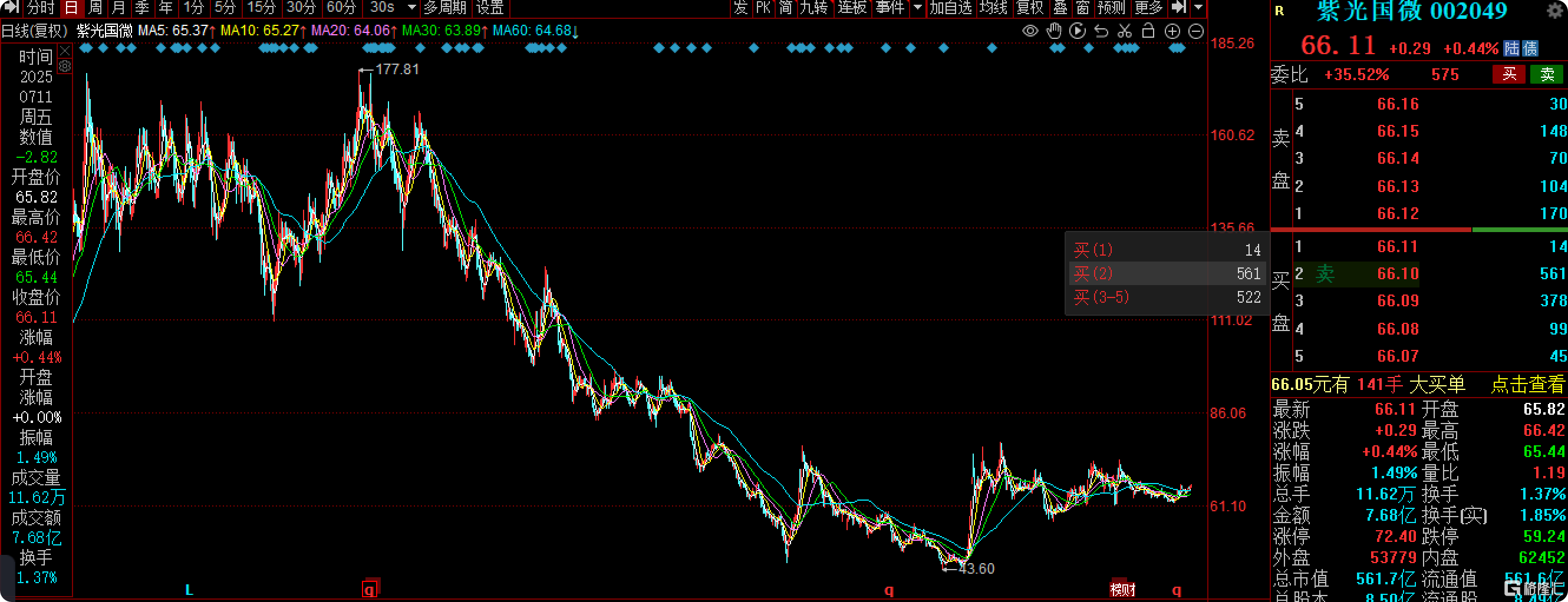The width and height of the screenshot is (1568, 602).
Task: Click the yellow R marker beside stock name
Action: 1279,11
